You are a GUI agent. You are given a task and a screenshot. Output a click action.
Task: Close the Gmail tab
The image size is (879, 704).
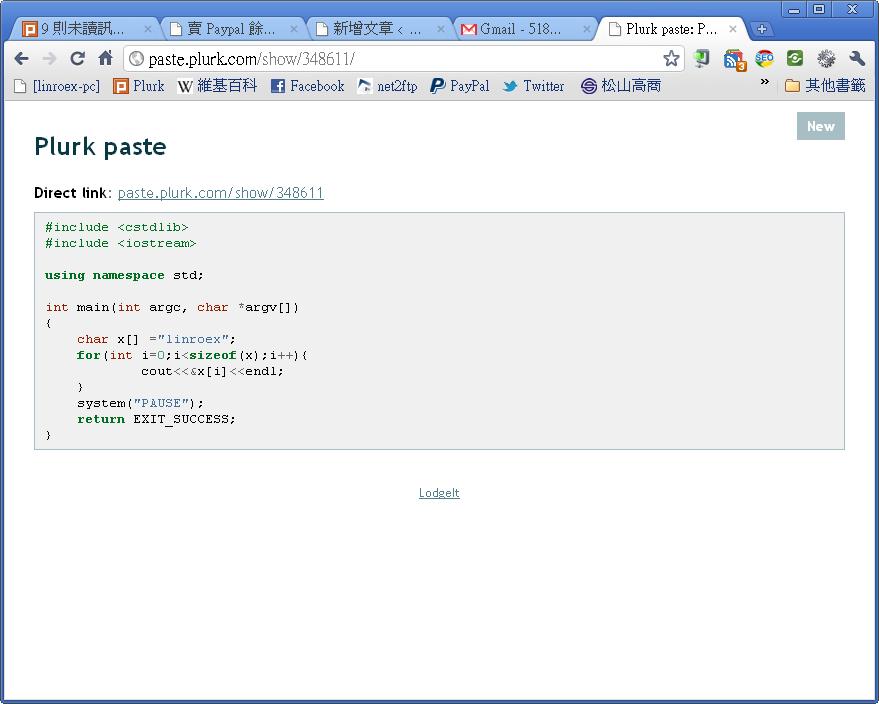point(586,29)
